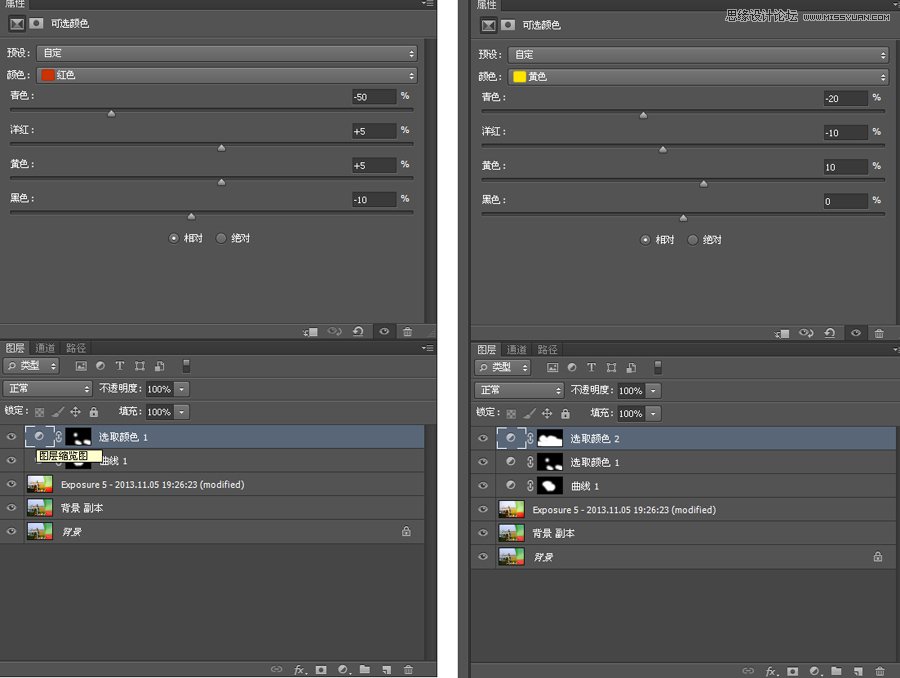
Task: Open the 颜色 dropdown showing 红色
Action: pos(226,75)
